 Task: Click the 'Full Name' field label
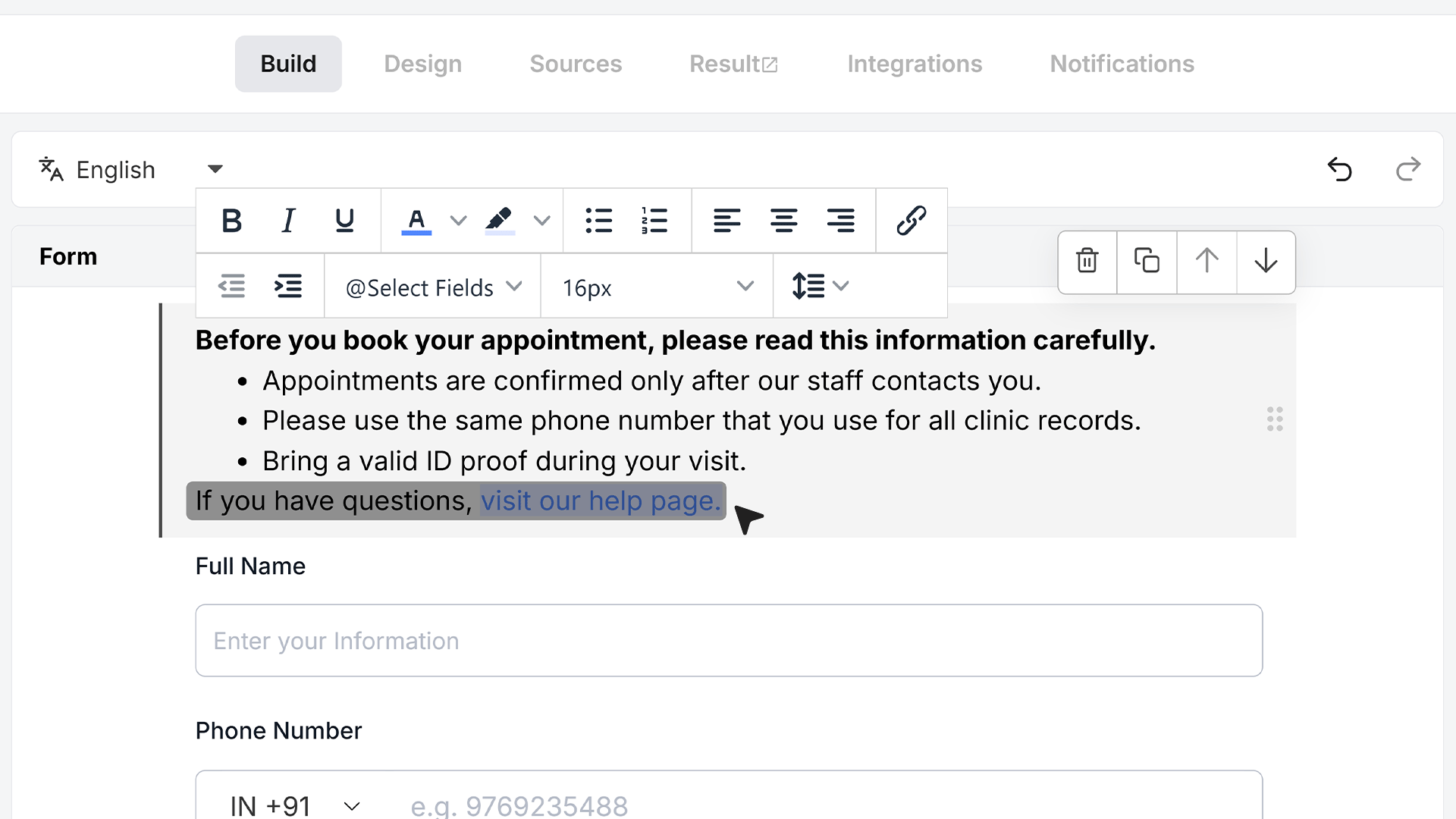coord(250,566)
